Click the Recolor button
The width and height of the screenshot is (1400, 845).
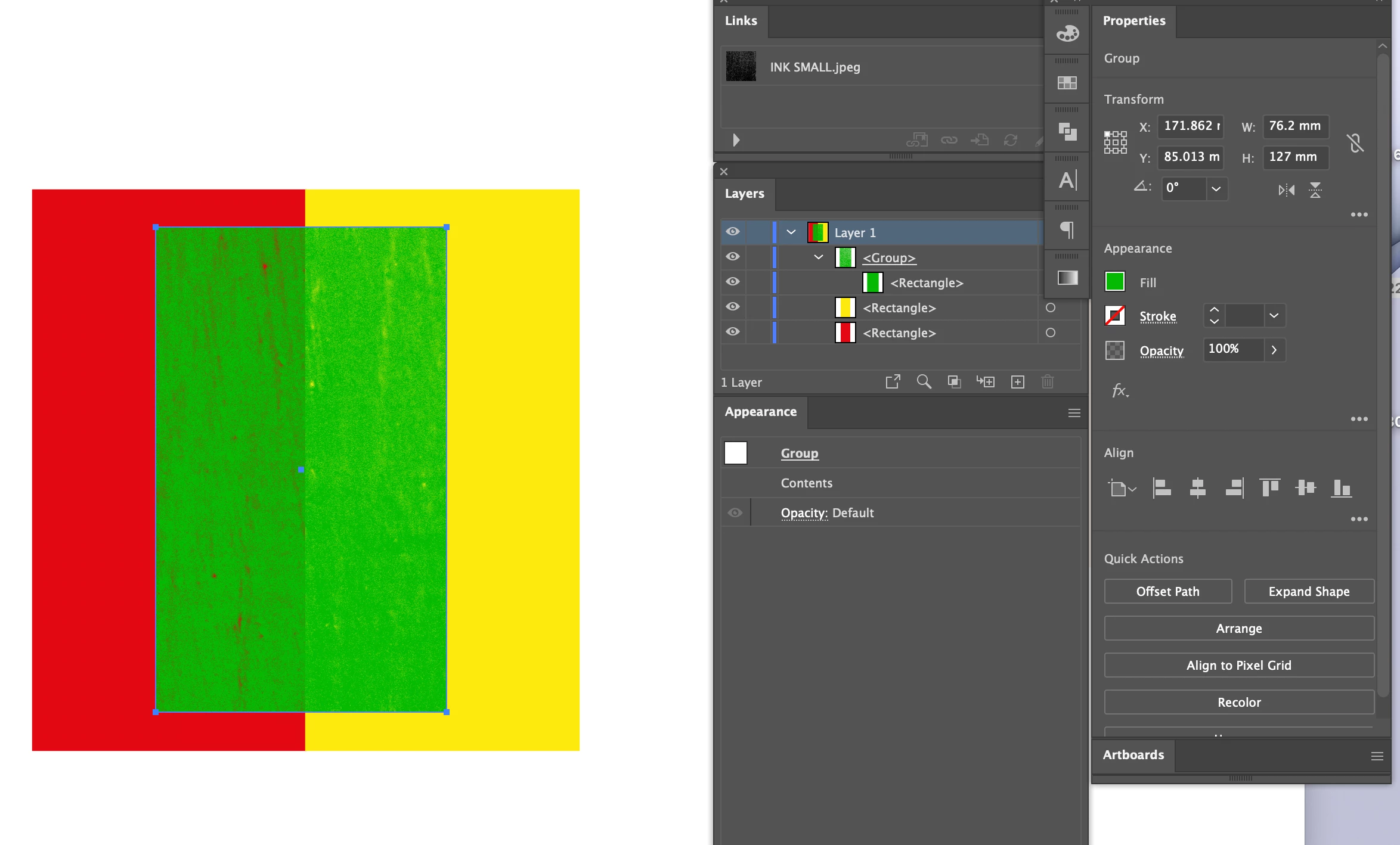tap(1239, 703)
